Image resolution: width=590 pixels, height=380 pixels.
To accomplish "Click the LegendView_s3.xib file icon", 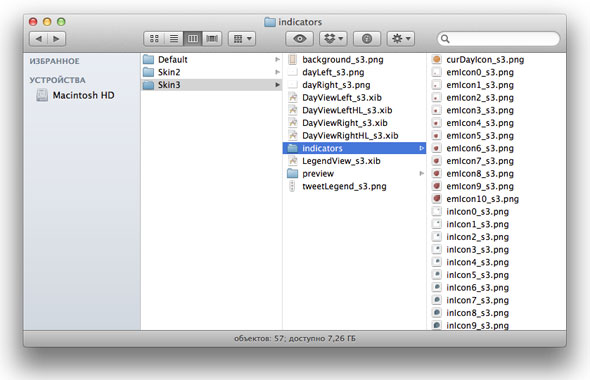I will tap(293, 161).
